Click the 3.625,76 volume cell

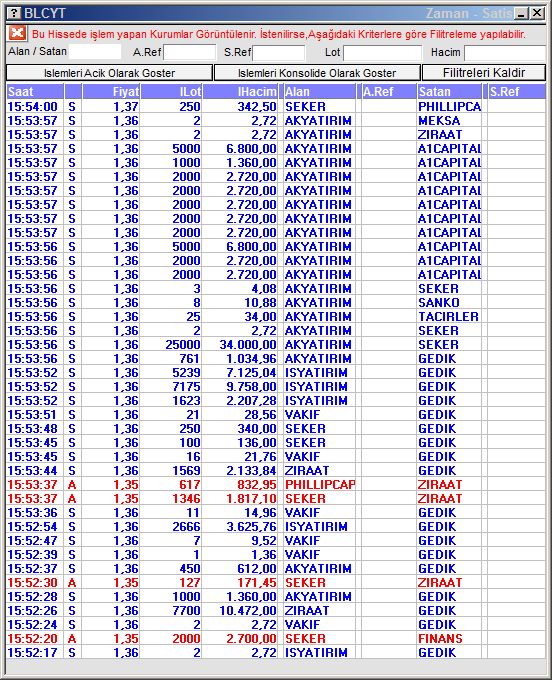tap(240, 526)
